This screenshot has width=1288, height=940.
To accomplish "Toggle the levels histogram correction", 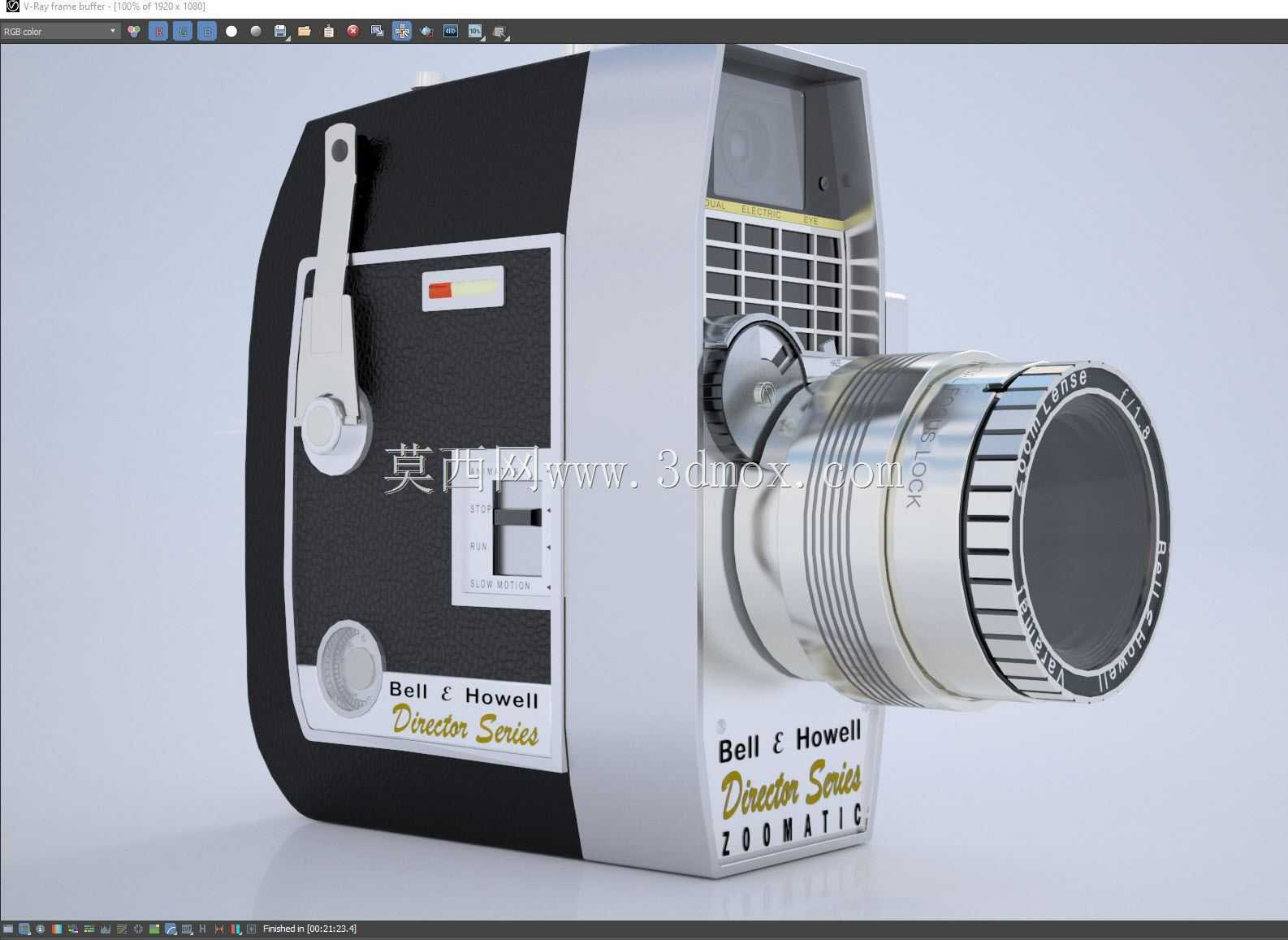I will (x=106, y=929).
